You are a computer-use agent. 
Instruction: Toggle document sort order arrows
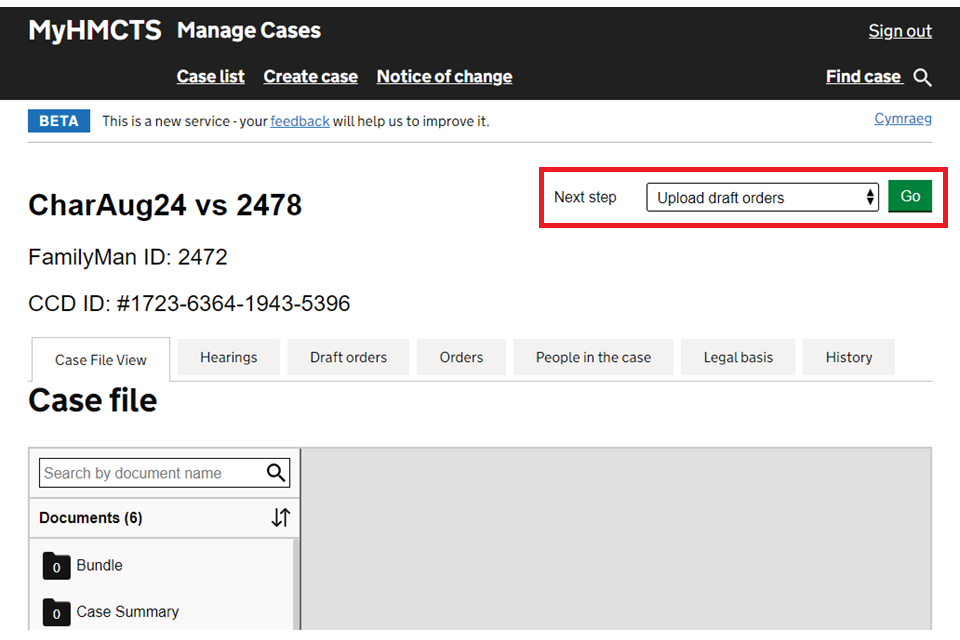281,517
